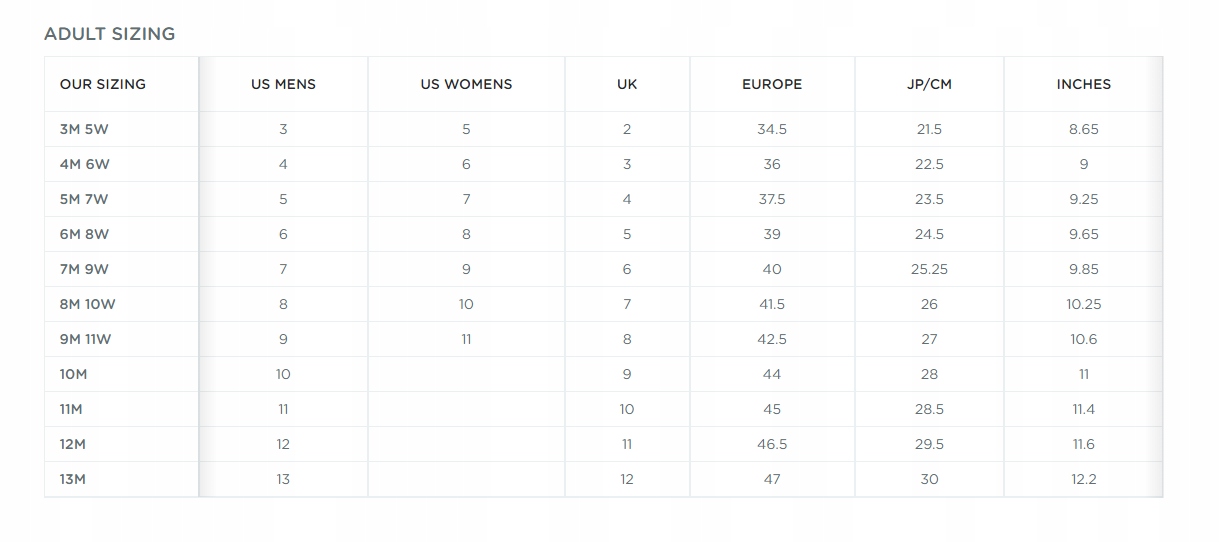Viewport: 1220px width, 542px height.
Task: Click Europe size 34.5 cell
Action: 772,130
